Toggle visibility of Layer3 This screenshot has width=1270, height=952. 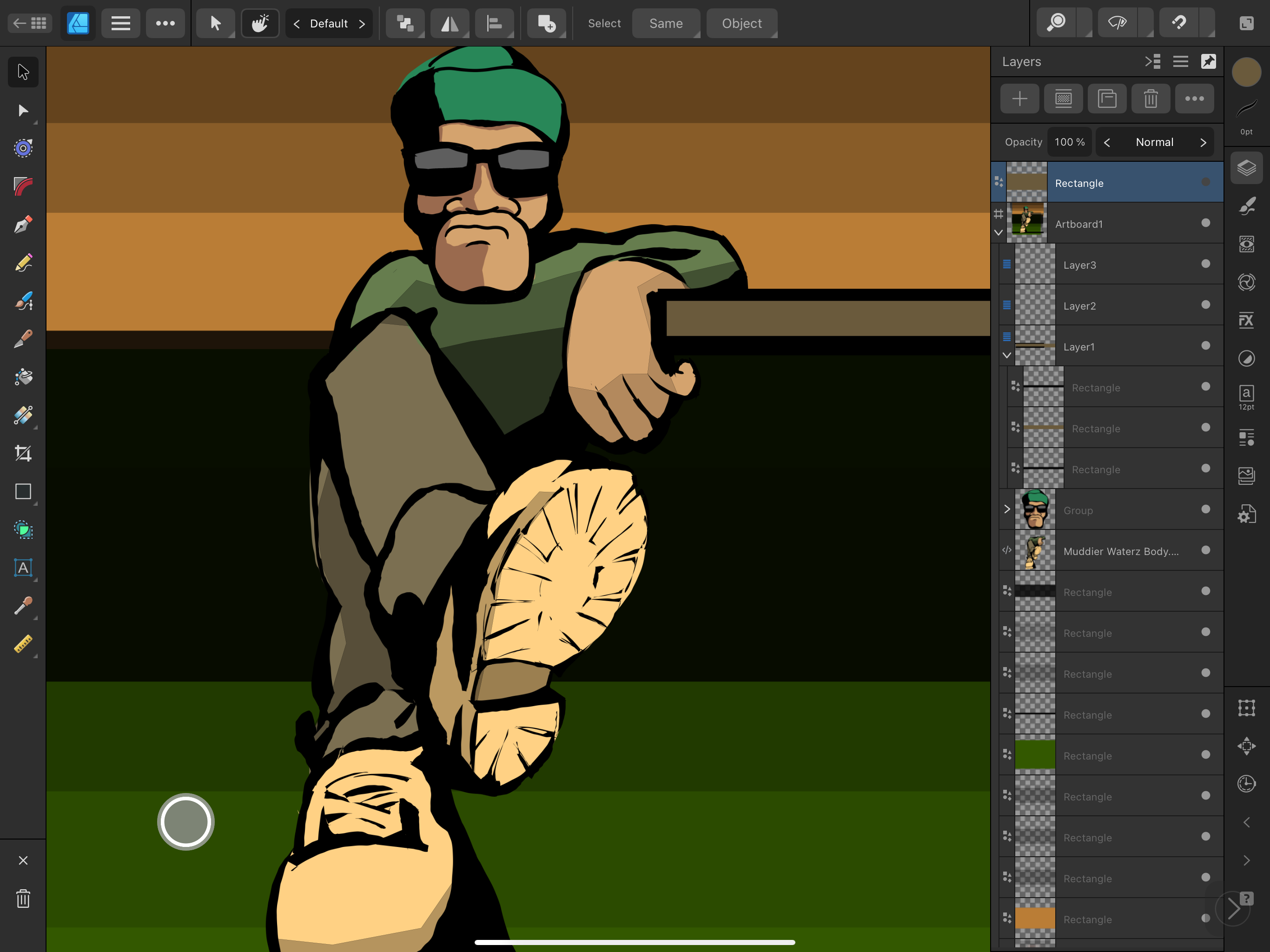click(1205, 264)
